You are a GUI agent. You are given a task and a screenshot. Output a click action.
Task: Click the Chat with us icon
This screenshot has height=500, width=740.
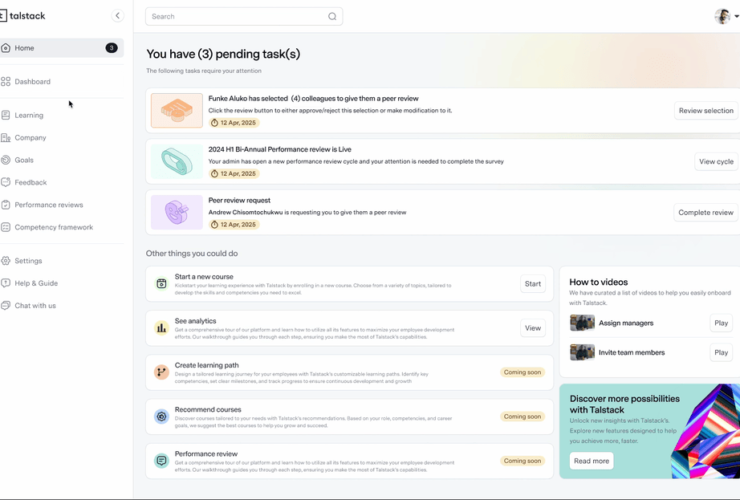click(x=6, y=305)
